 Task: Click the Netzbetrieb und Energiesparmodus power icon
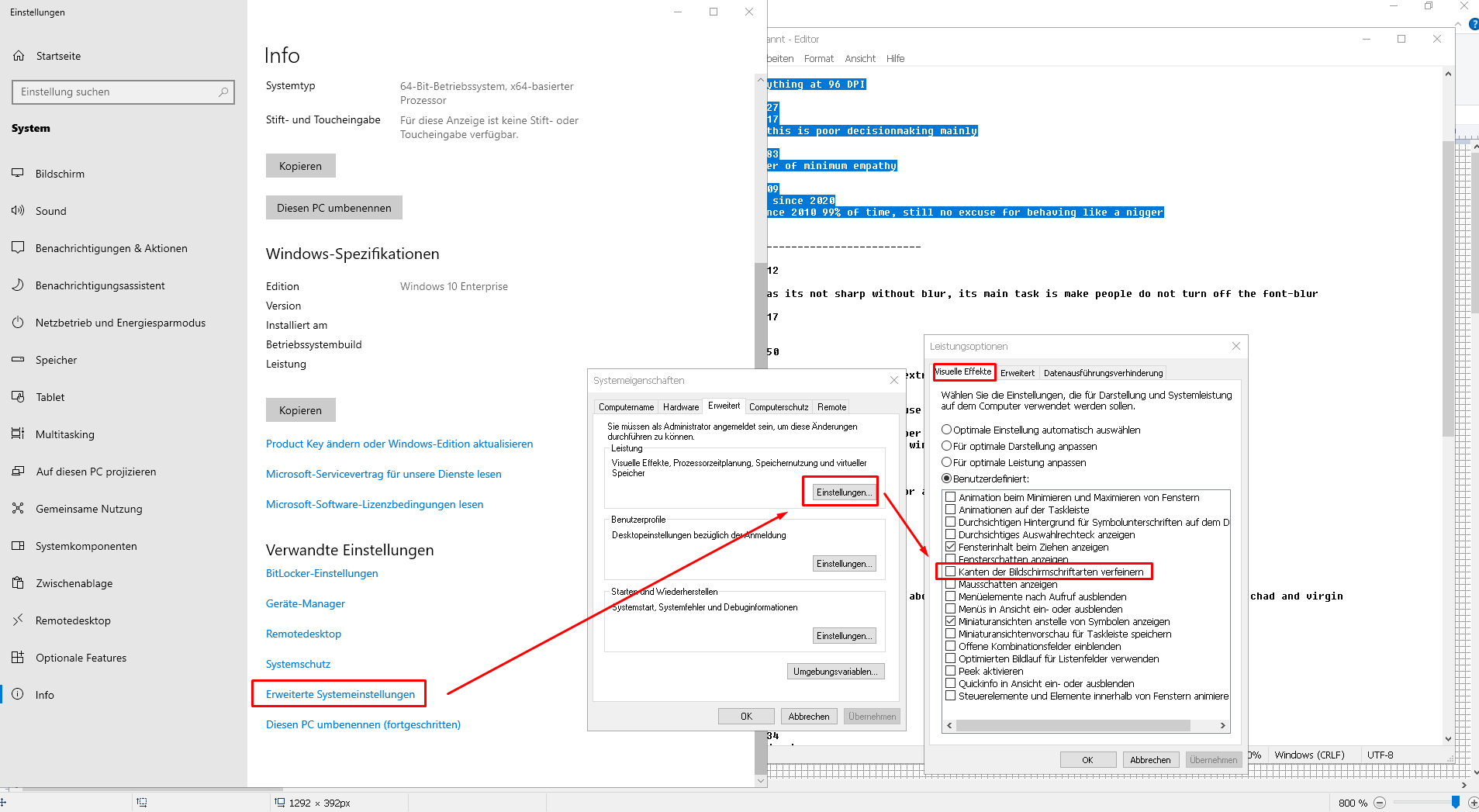pyautogui.click(x=18, y=323)
